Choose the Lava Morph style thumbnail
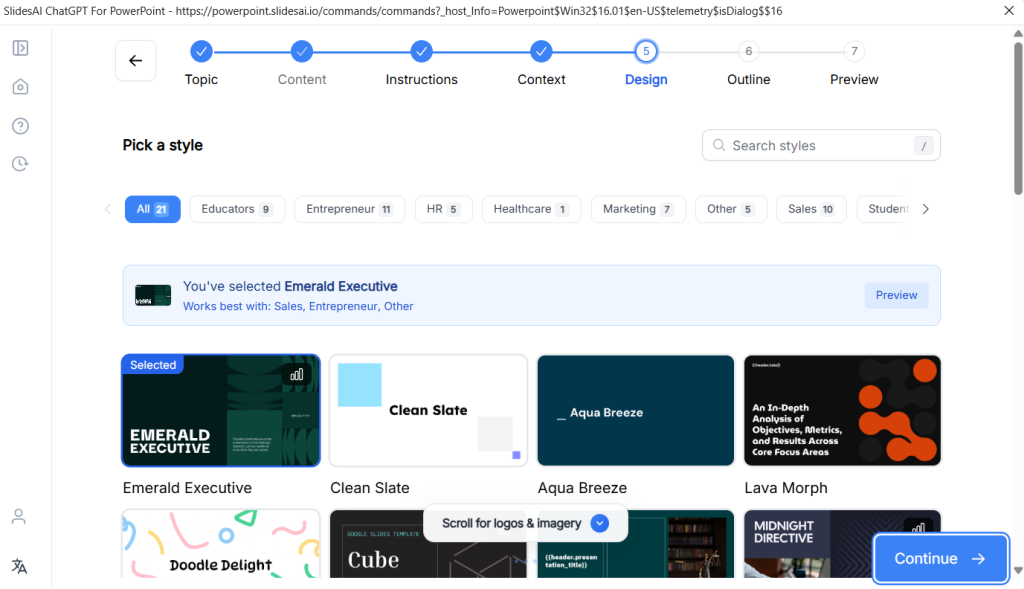1024x589 pixels. click(842, 410)
